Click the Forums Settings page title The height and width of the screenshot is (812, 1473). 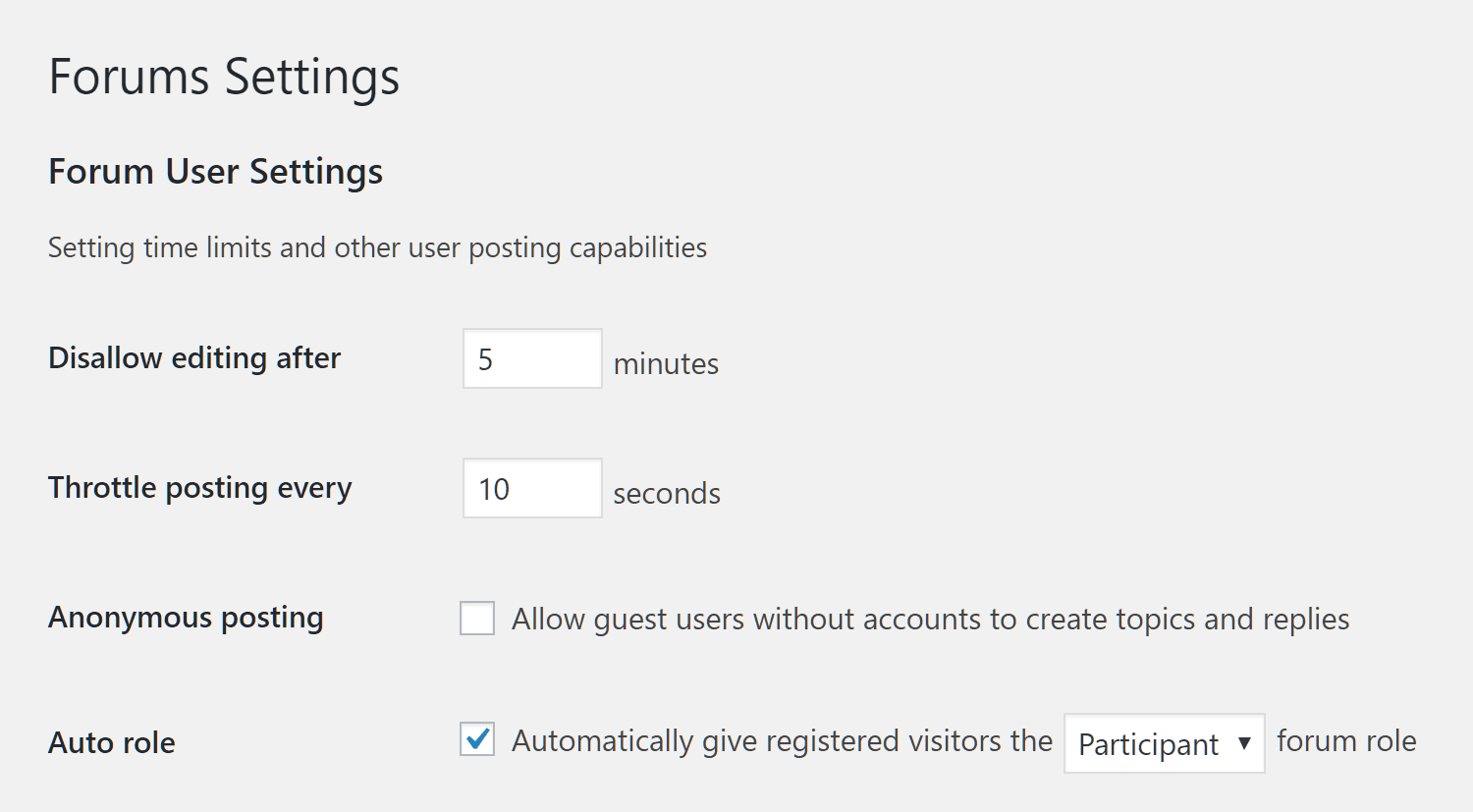[224, 77]
